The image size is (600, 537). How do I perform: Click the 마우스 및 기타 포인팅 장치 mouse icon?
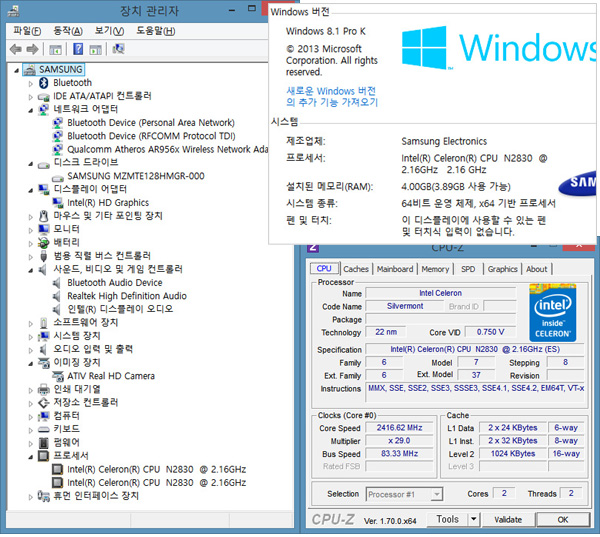point(44,216)
